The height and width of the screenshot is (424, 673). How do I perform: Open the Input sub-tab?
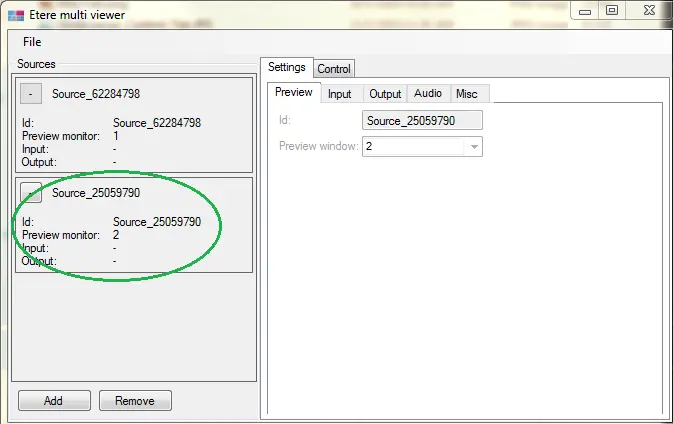coord(340,94)
